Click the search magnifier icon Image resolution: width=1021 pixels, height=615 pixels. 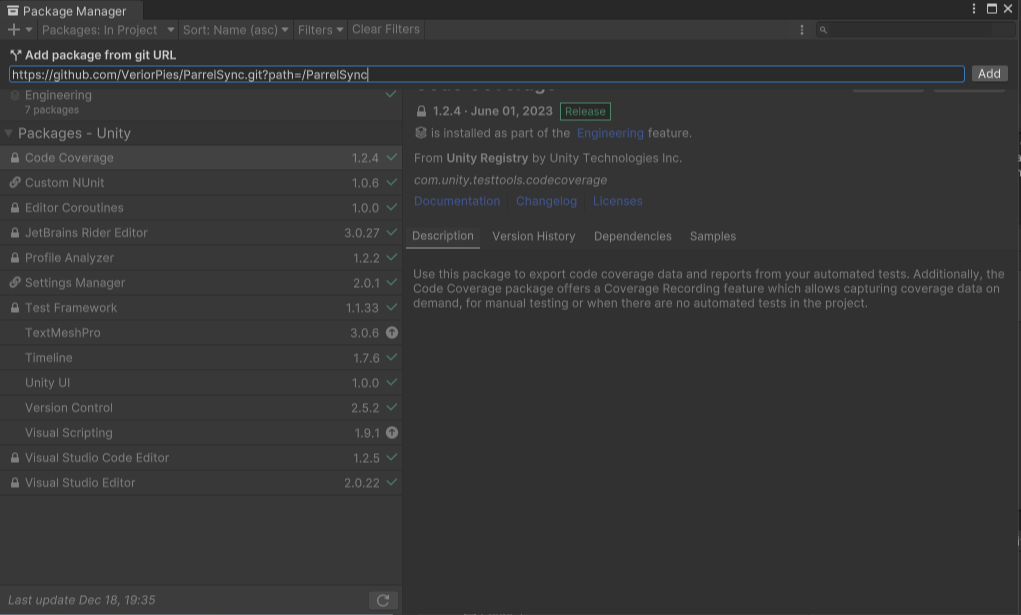point(823,30)
